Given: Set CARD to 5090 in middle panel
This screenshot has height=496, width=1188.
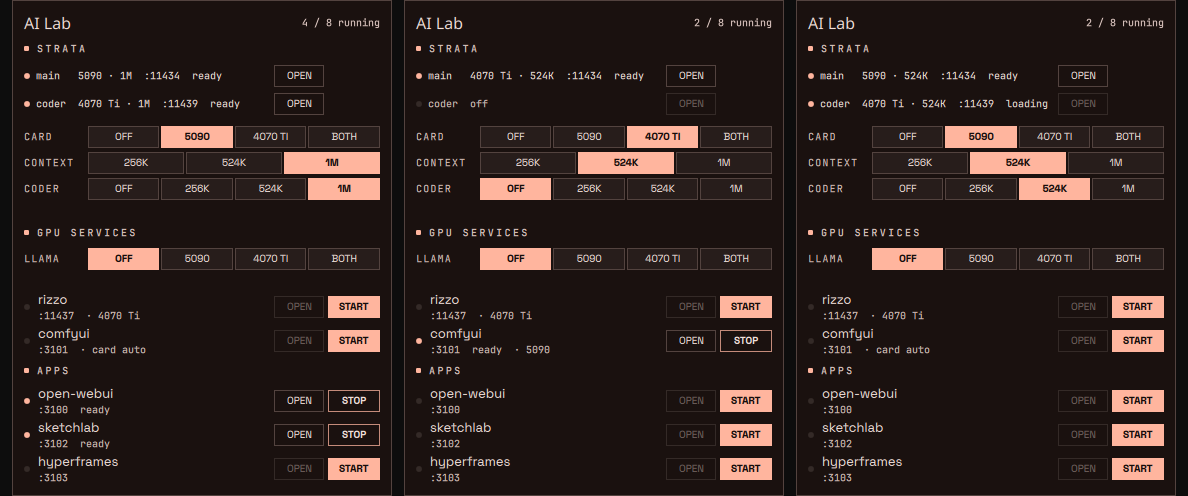Looking at the screenshot, I should [589, 137].
